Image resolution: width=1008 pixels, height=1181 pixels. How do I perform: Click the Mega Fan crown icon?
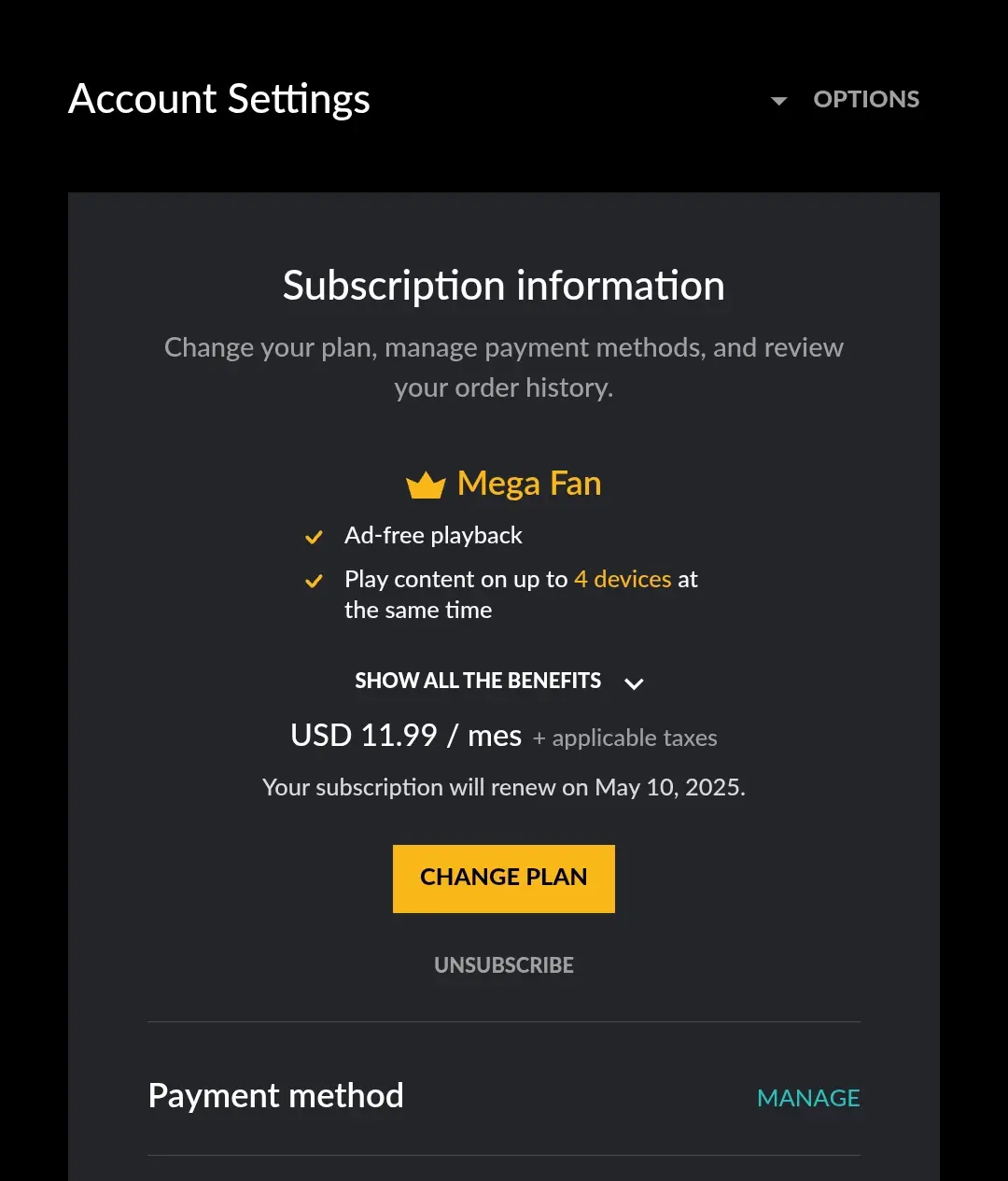[426, 485]
